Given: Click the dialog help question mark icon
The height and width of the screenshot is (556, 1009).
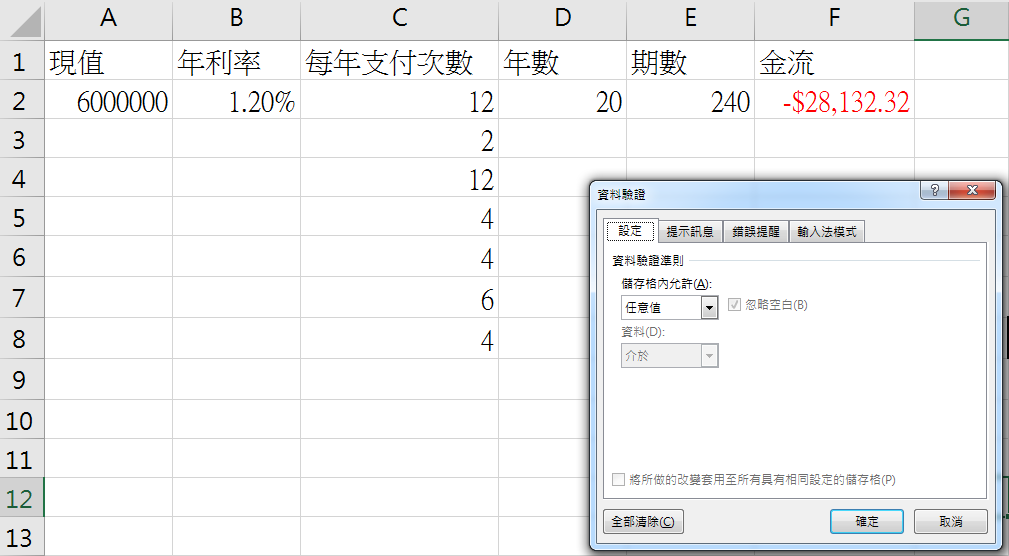Looking at the screenshot, I should pos(934,190).
